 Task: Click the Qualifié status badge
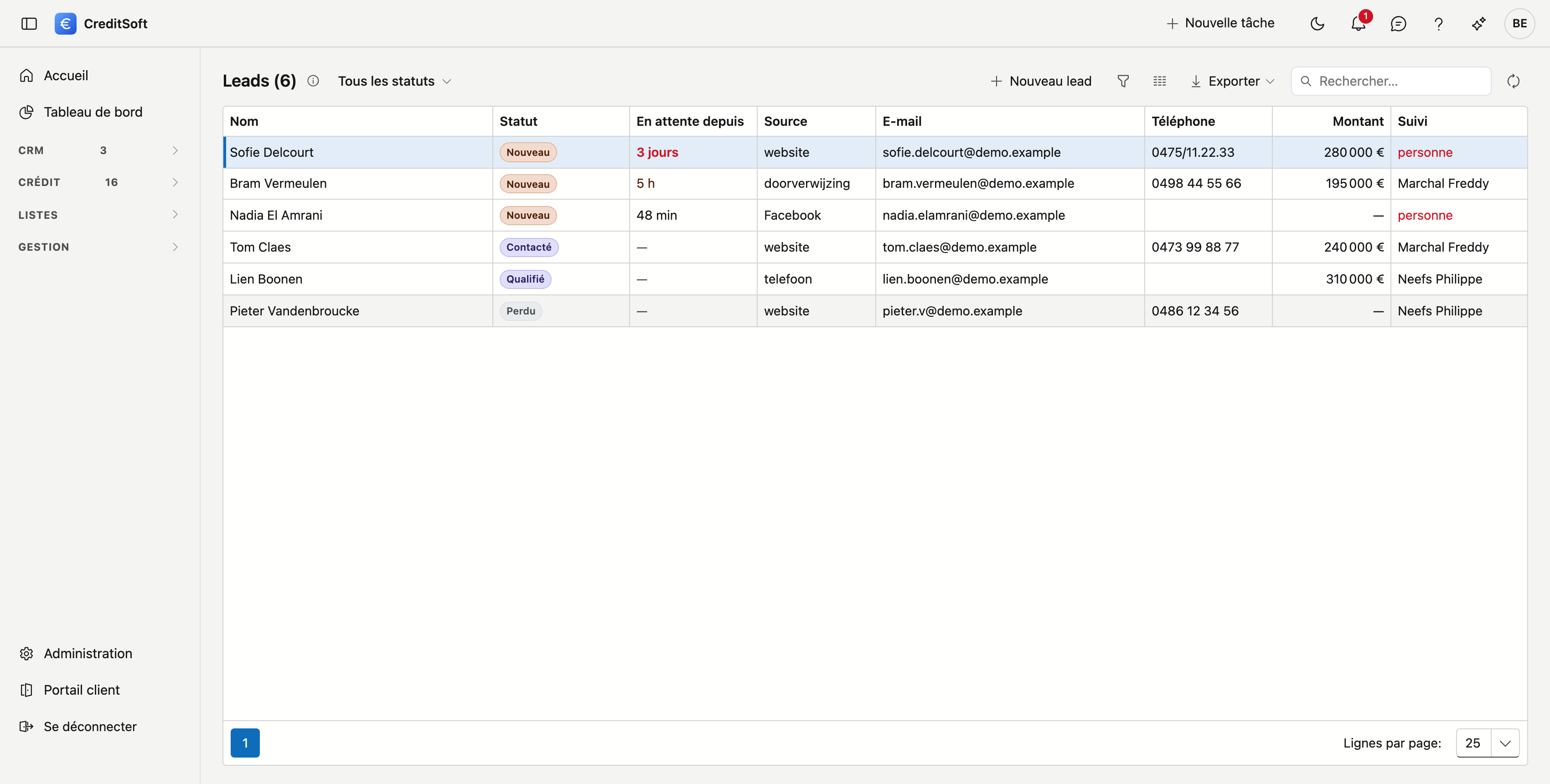coord(525,279)
